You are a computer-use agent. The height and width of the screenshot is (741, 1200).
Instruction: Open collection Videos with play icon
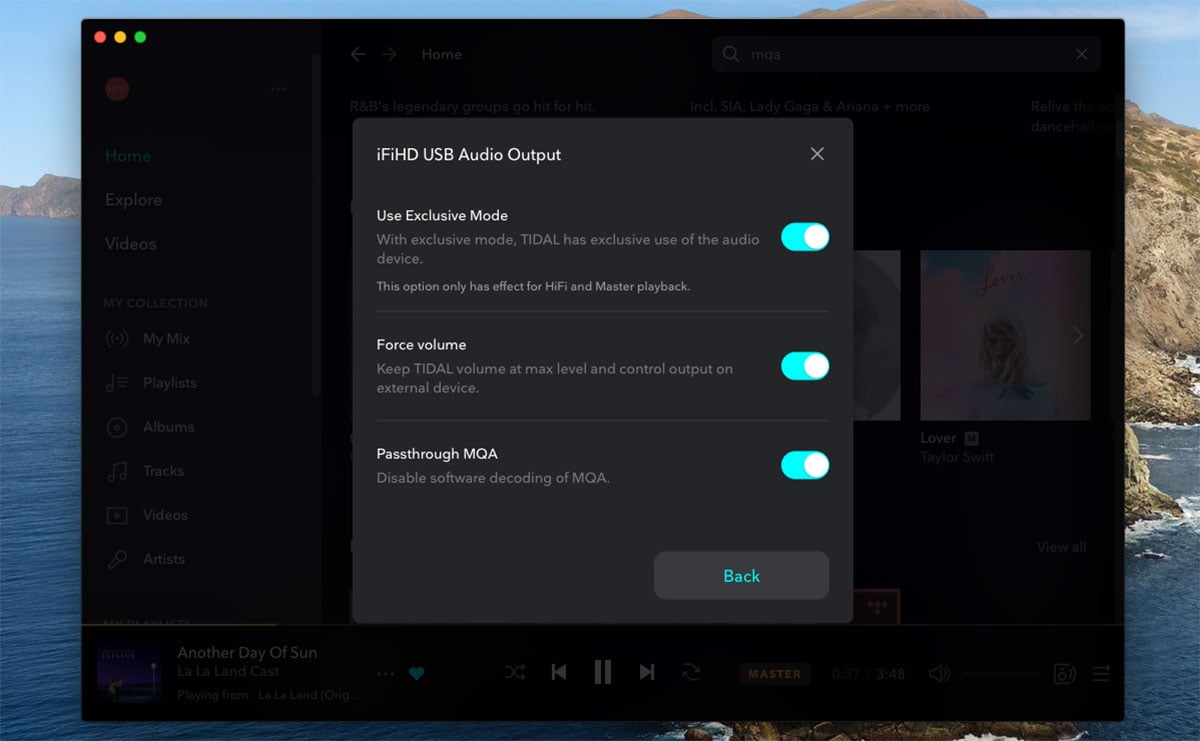point(165,515)
